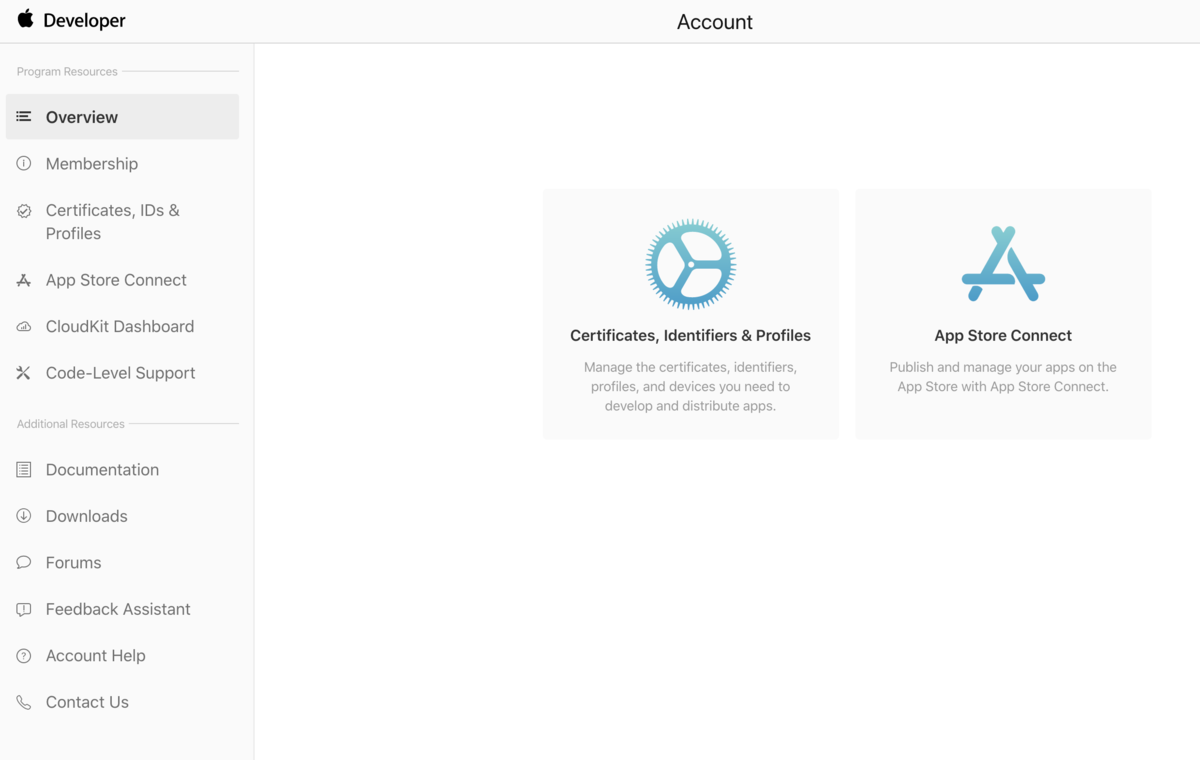Click the Account page title
1200x760 pixels.
click(x=715, y=22)
